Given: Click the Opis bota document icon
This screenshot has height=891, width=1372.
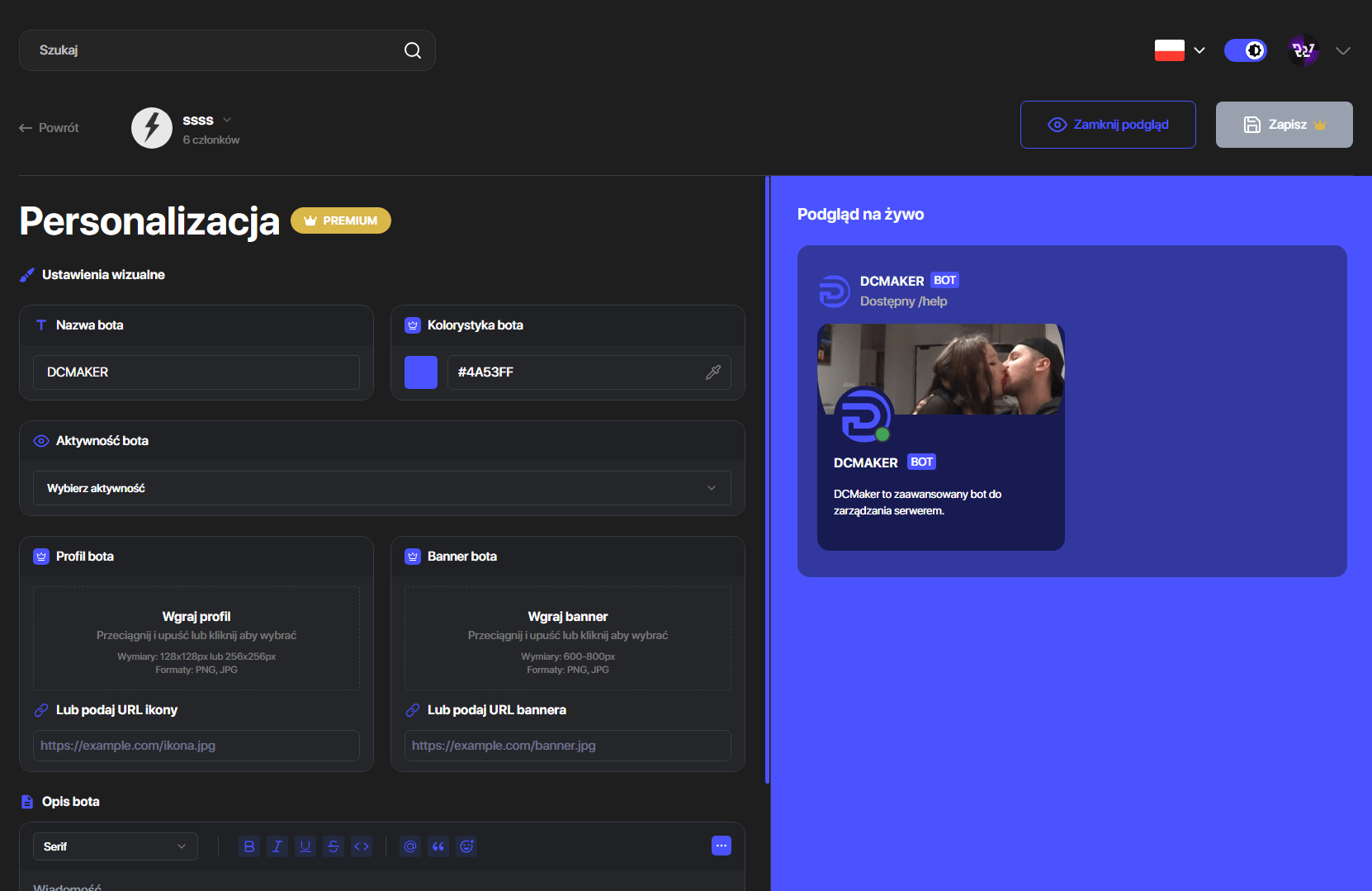Looking at the screenshot, I should point(27,802).
